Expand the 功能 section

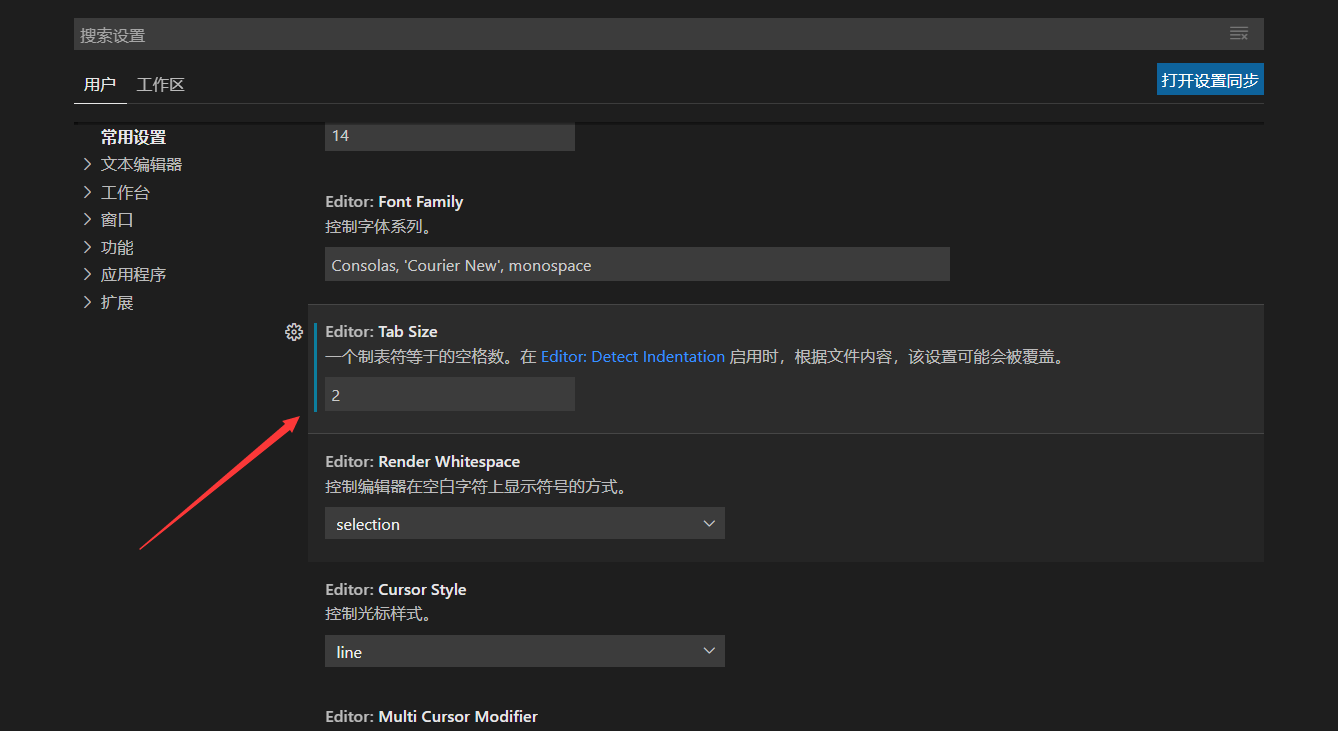pyautogui.click(x=116, y=246)
